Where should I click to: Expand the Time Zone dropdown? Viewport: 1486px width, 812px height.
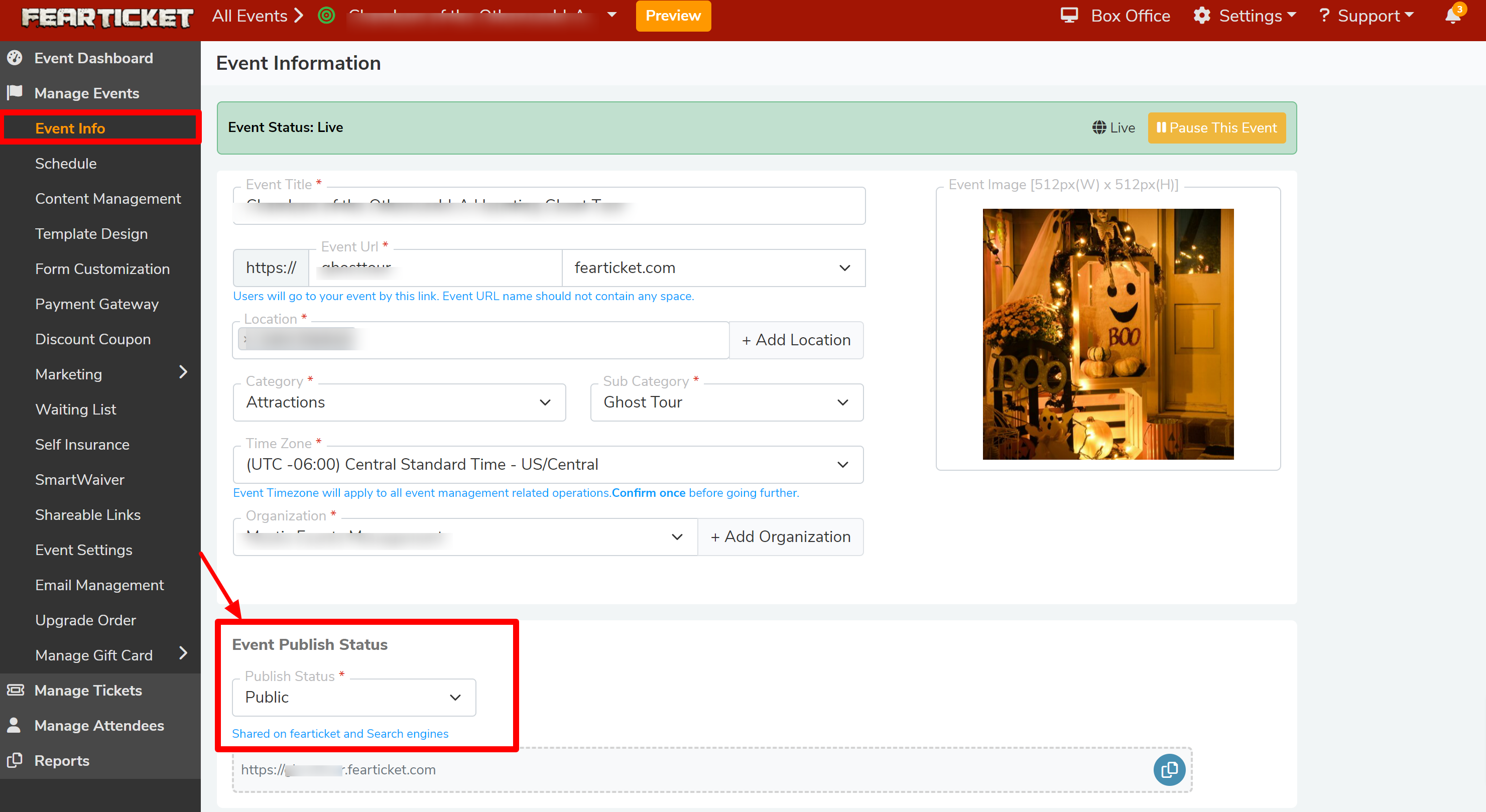547,464
